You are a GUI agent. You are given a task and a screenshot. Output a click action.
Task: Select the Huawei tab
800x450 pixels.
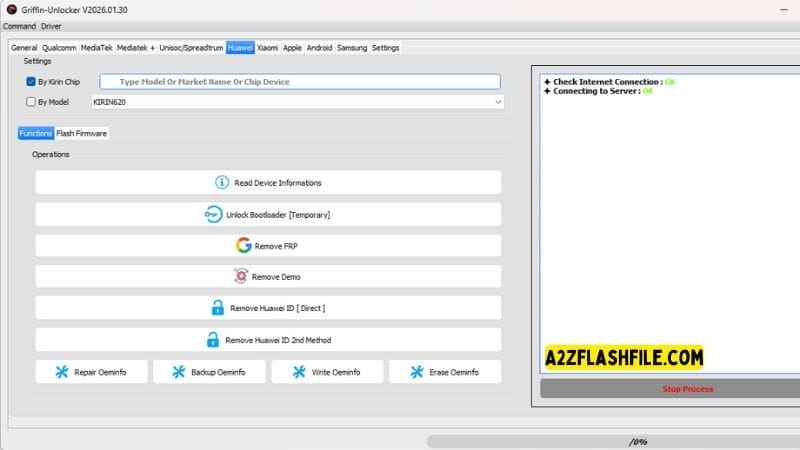tap(240, 47)
